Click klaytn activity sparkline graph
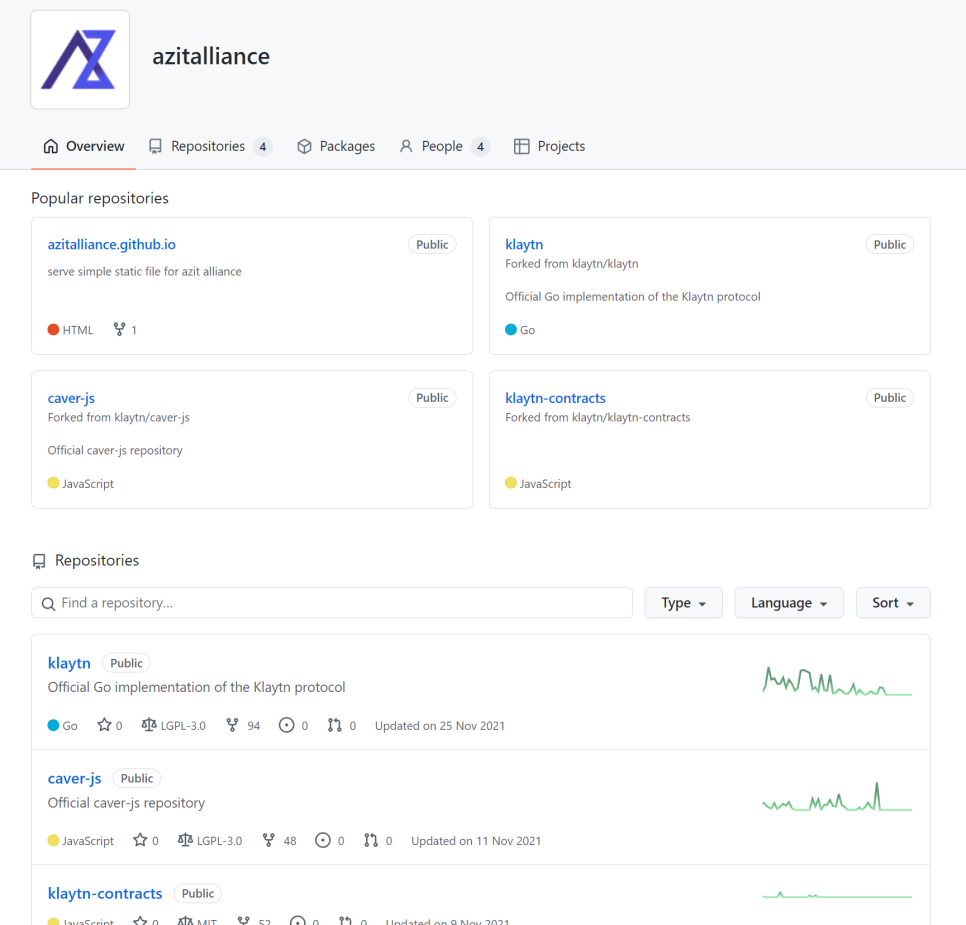The height and width of the screenshot is (925, 966). 837,681
